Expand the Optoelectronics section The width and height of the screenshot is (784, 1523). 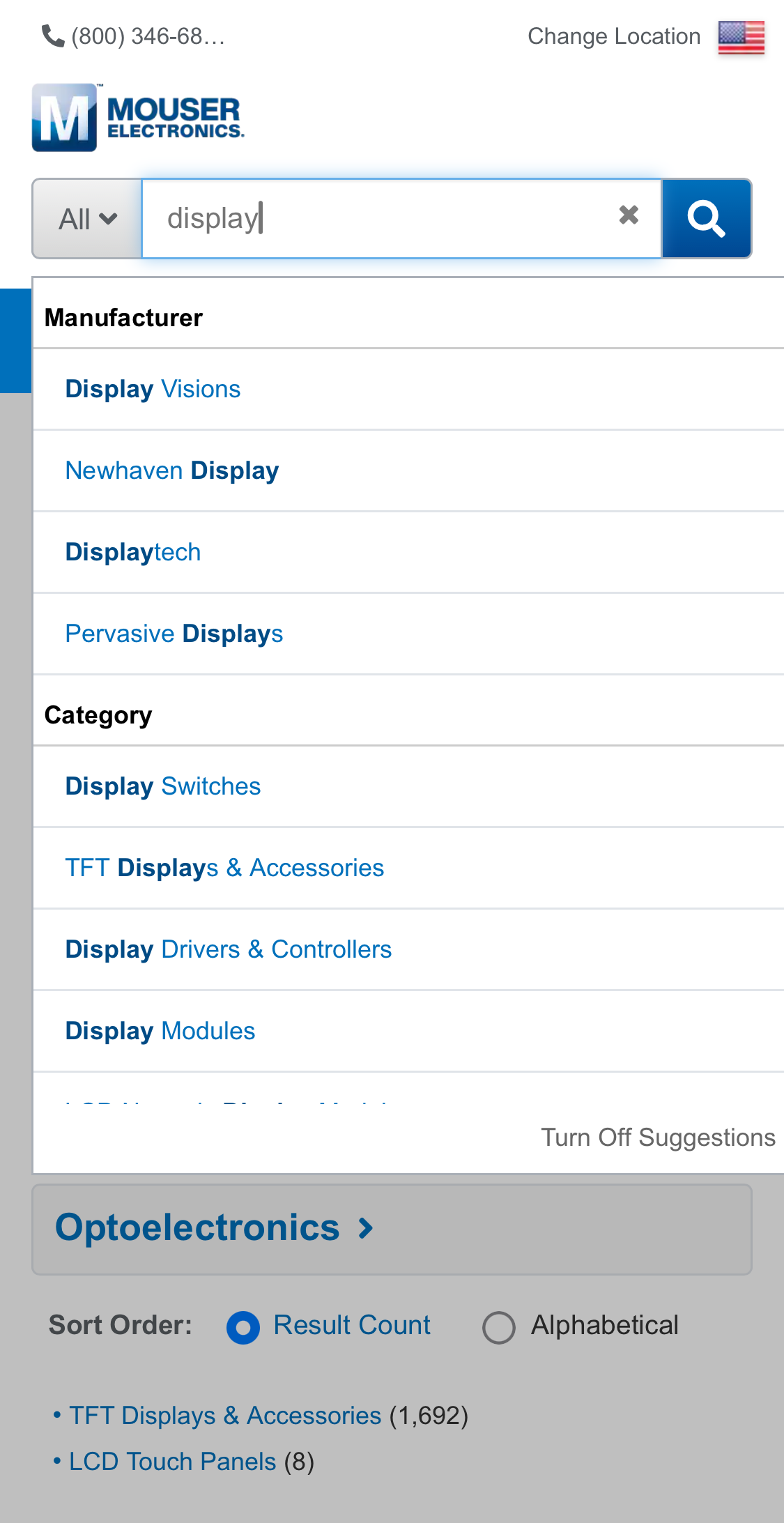pyautogui.click(x=196, y=1227)
